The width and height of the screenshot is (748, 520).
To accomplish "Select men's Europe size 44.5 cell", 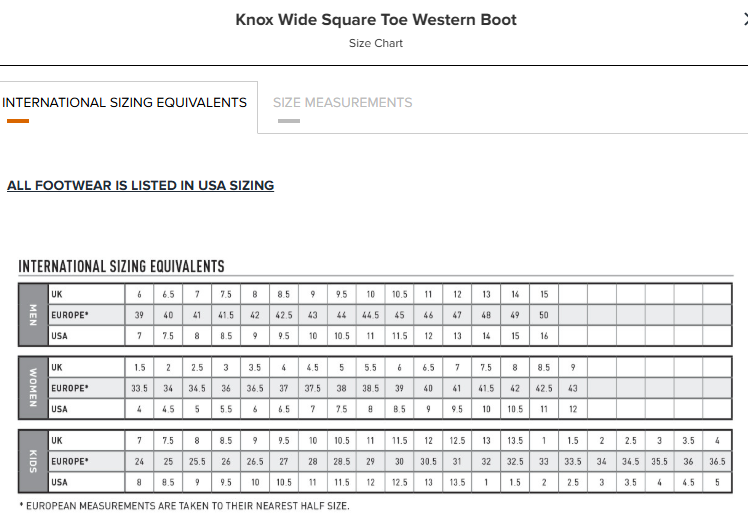I will pos(371,315).
